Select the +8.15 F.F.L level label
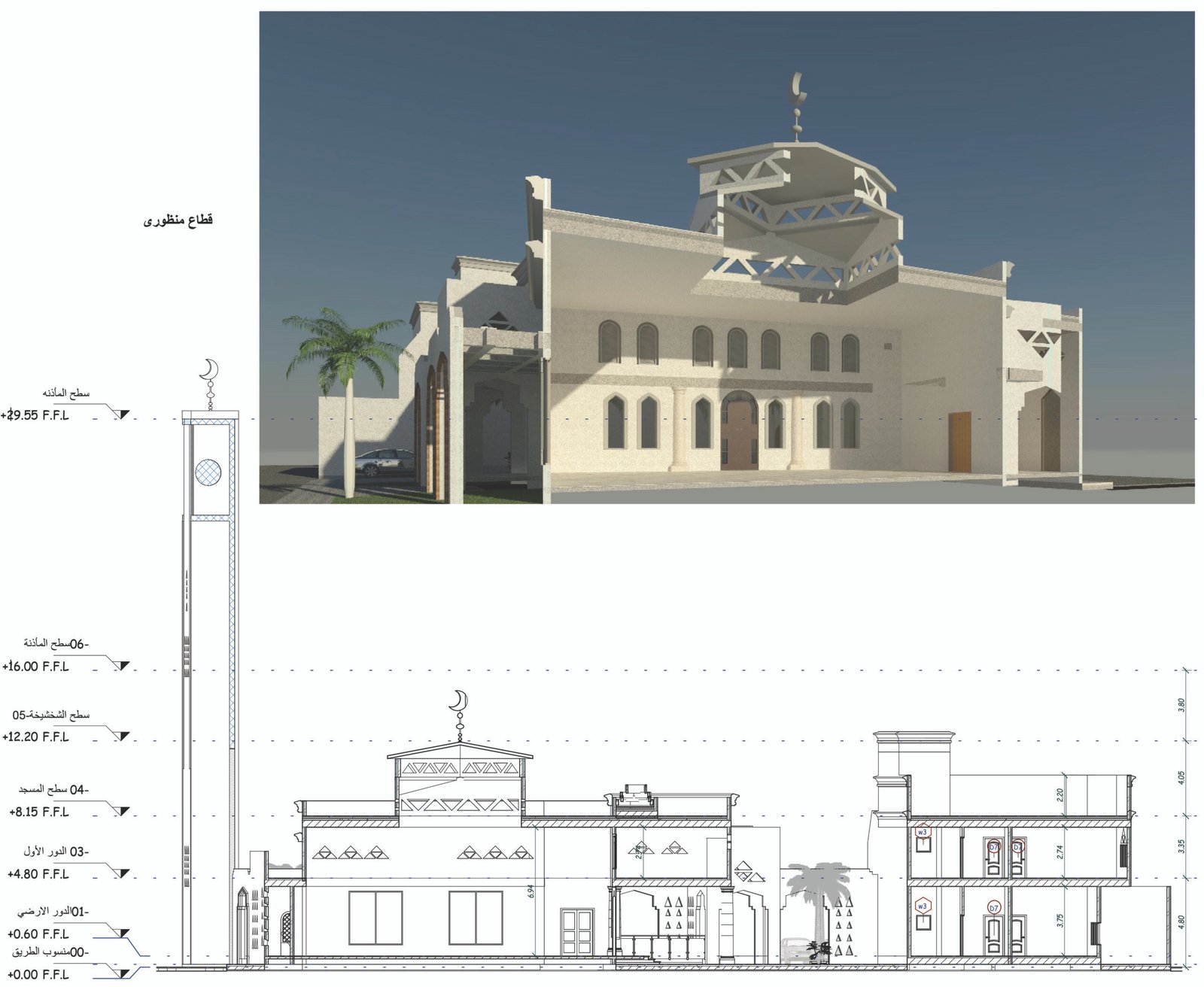 click(x=39, y=812)
